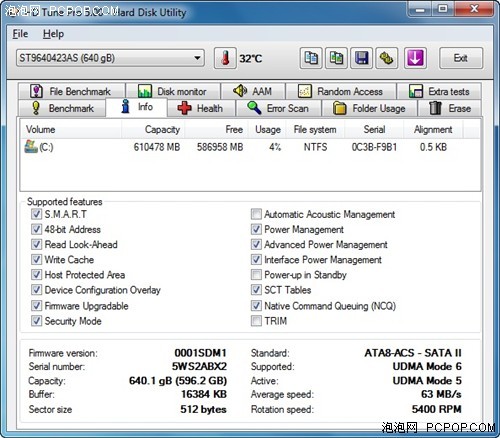Open the Folder Usage tab
500x438 pixels.
pyautogui.click(x=369, y=108)
